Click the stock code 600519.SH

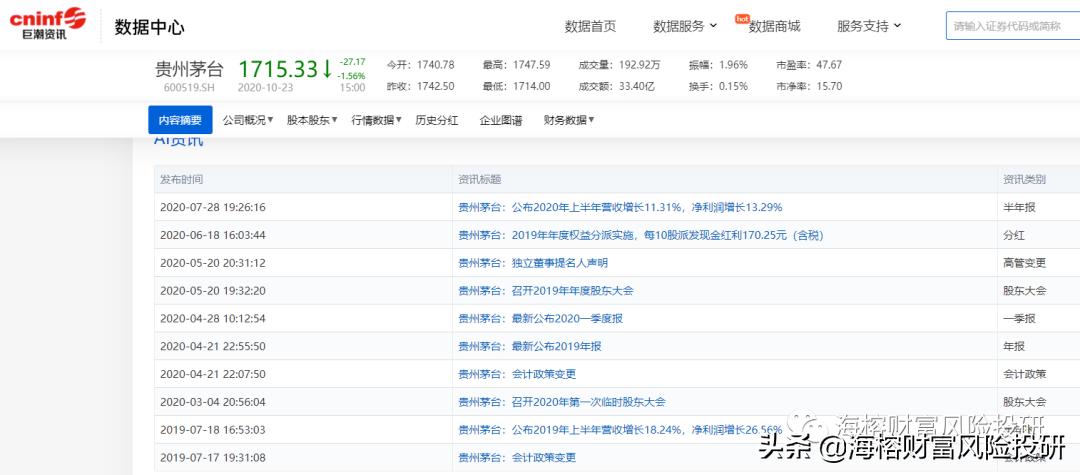pos(187,87)
